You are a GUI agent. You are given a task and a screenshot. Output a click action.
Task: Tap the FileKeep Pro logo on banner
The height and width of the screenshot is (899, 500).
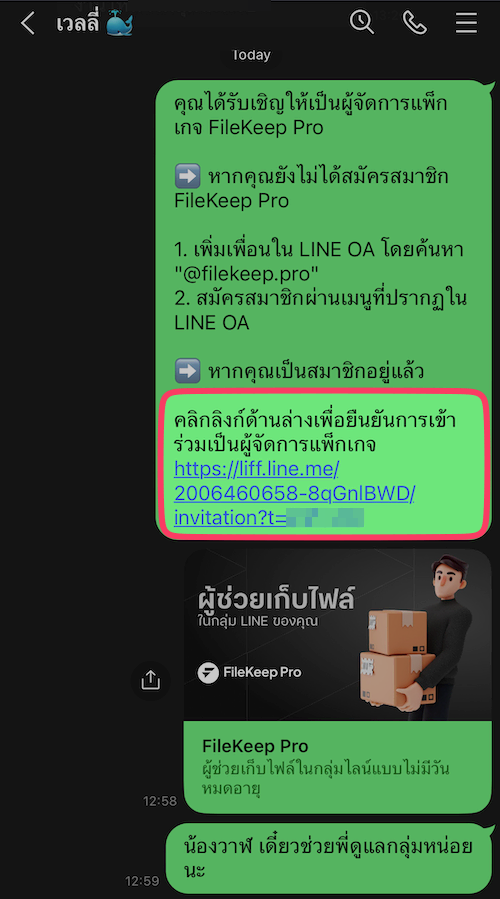(x=249, y=673)
